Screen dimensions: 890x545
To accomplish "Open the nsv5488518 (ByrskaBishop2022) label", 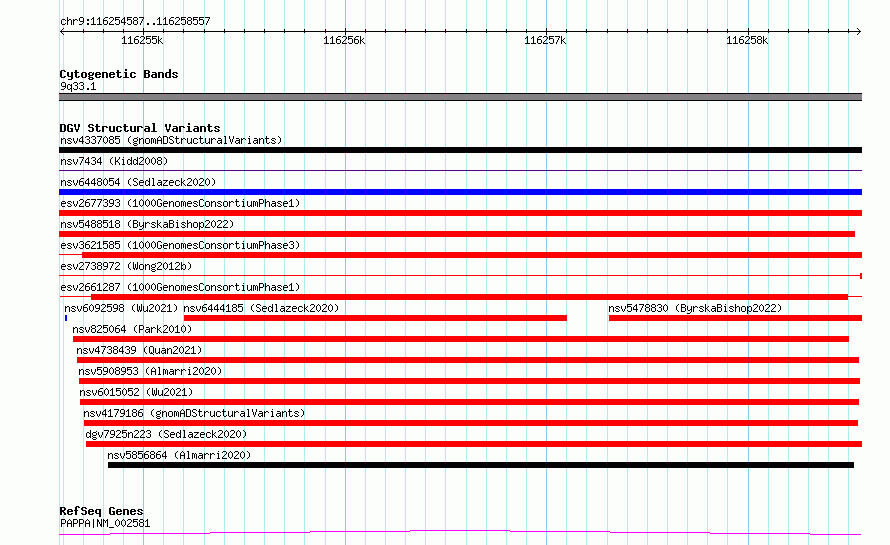I will coord(147,224).
